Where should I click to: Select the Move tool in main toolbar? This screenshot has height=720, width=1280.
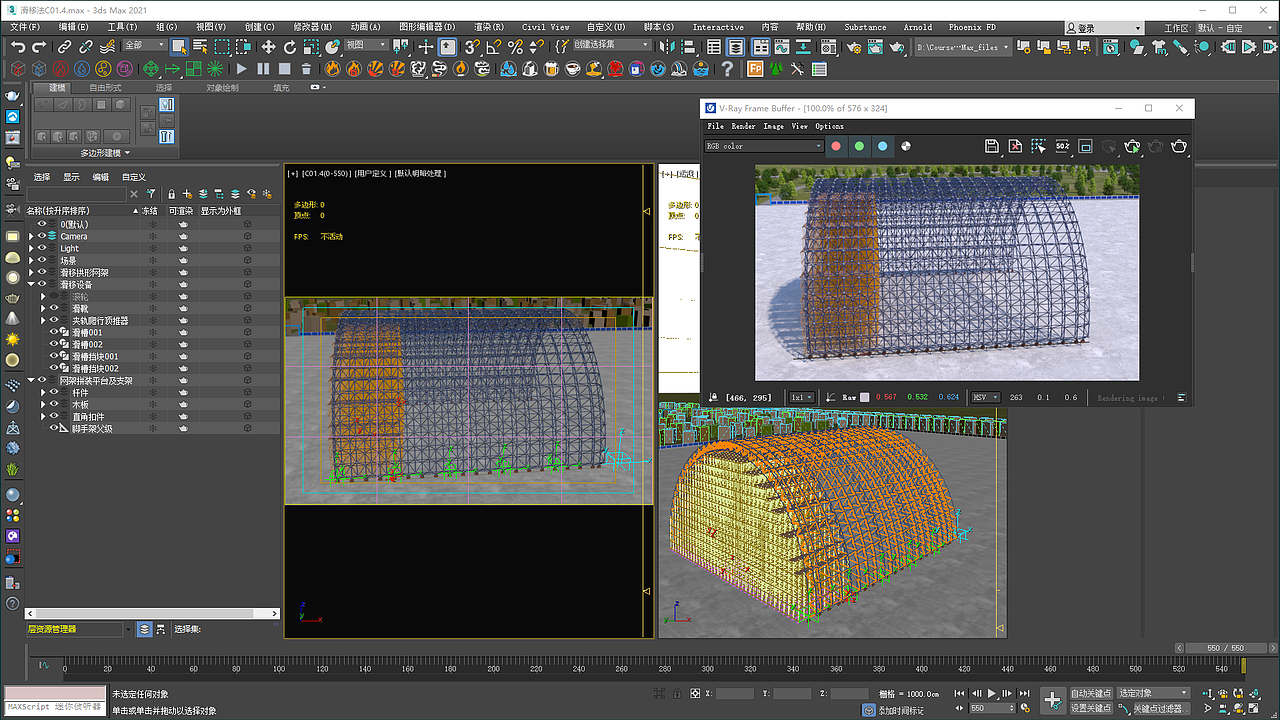268,47
